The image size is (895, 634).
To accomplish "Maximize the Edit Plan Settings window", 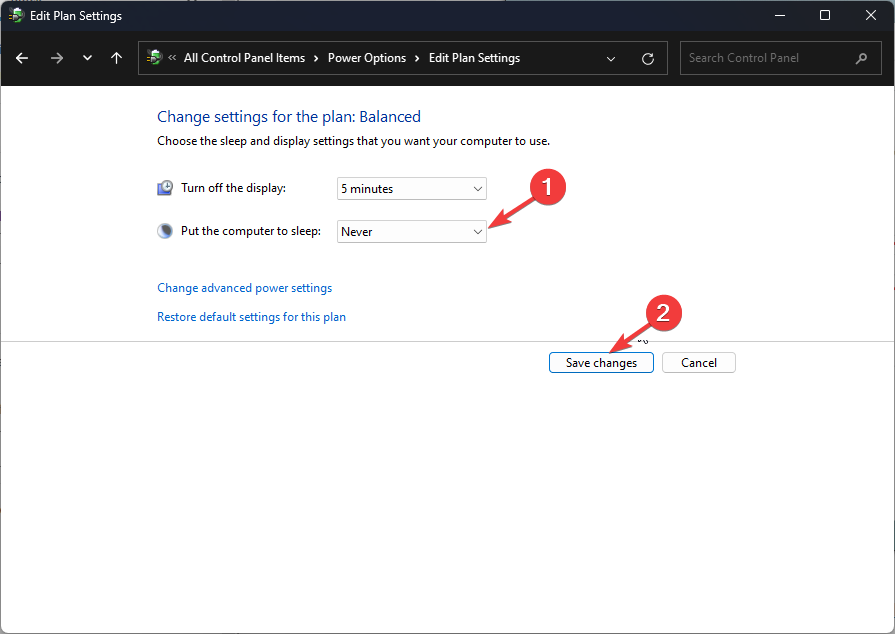I will point(825,15).
